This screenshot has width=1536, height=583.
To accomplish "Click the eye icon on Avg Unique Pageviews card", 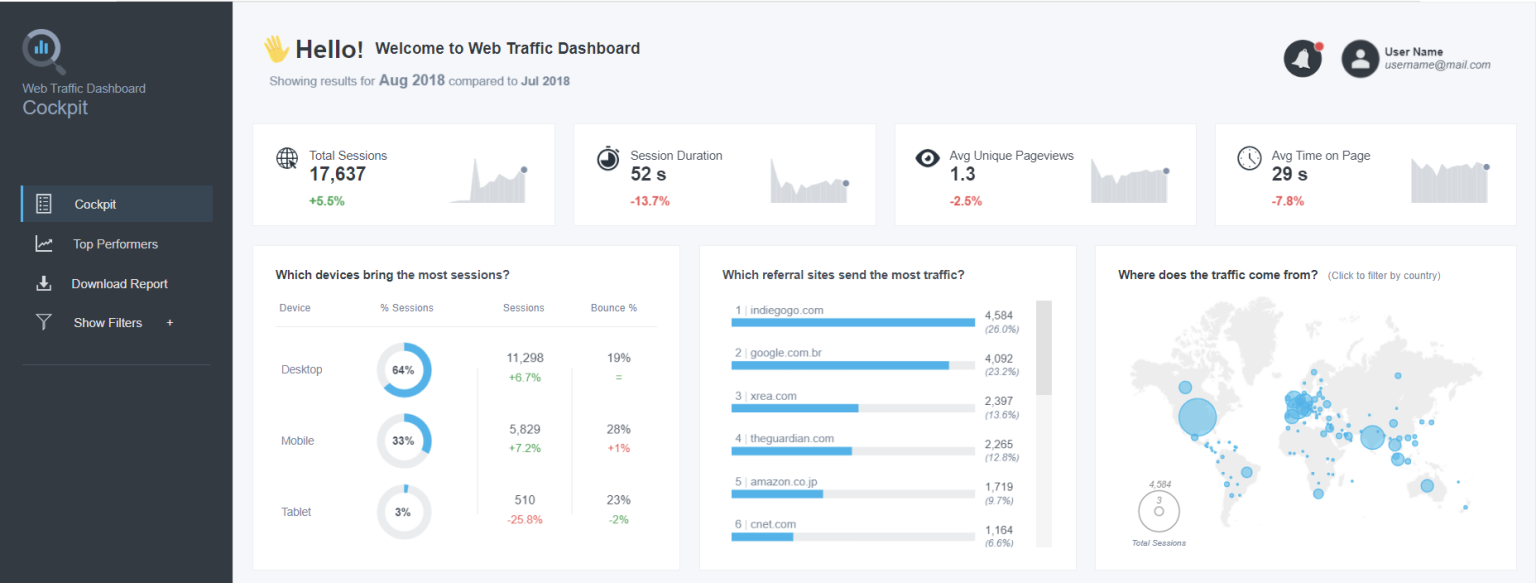I will click(x=928, y=158).
